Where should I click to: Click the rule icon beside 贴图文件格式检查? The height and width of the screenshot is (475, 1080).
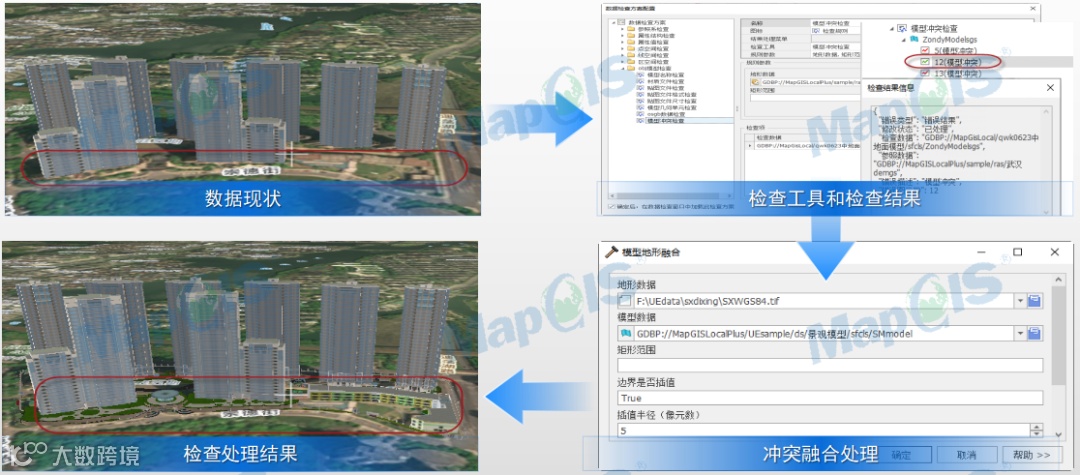click(x=641, y=95)
